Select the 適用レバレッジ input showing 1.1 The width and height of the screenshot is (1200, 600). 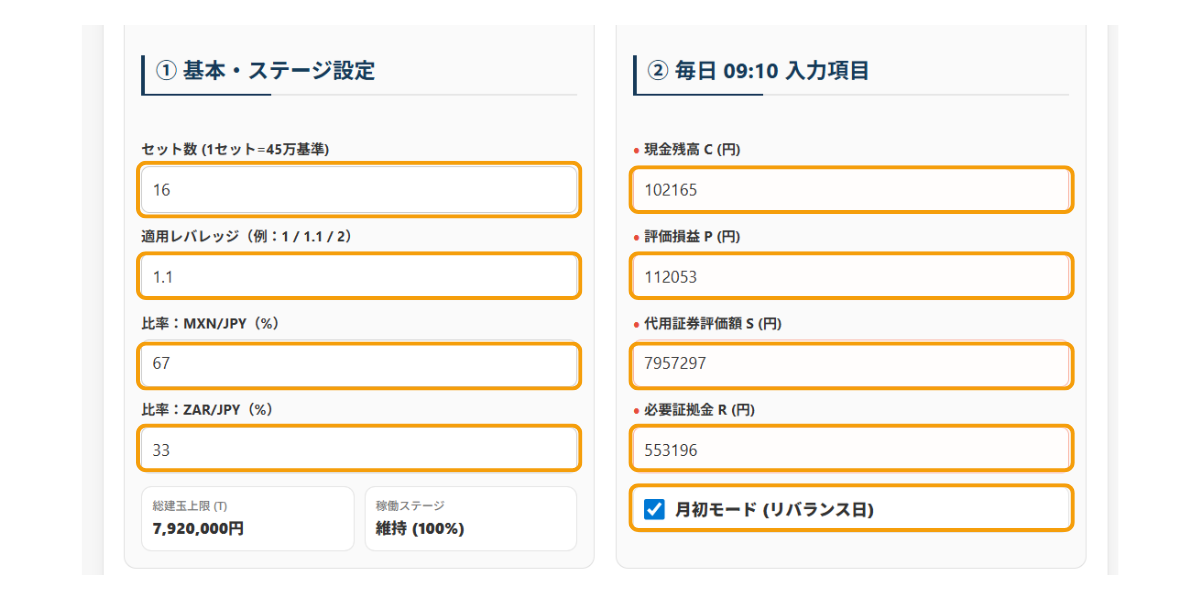(x=358, y=276)
